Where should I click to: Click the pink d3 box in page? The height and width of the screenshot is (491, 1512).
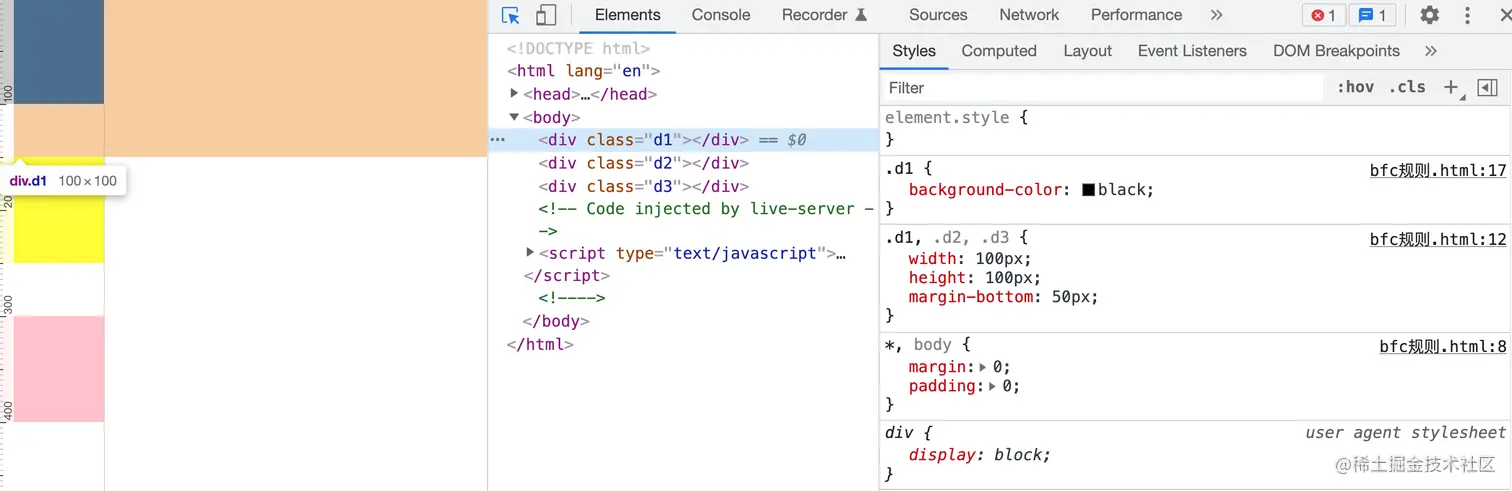[x=59, y=369]
